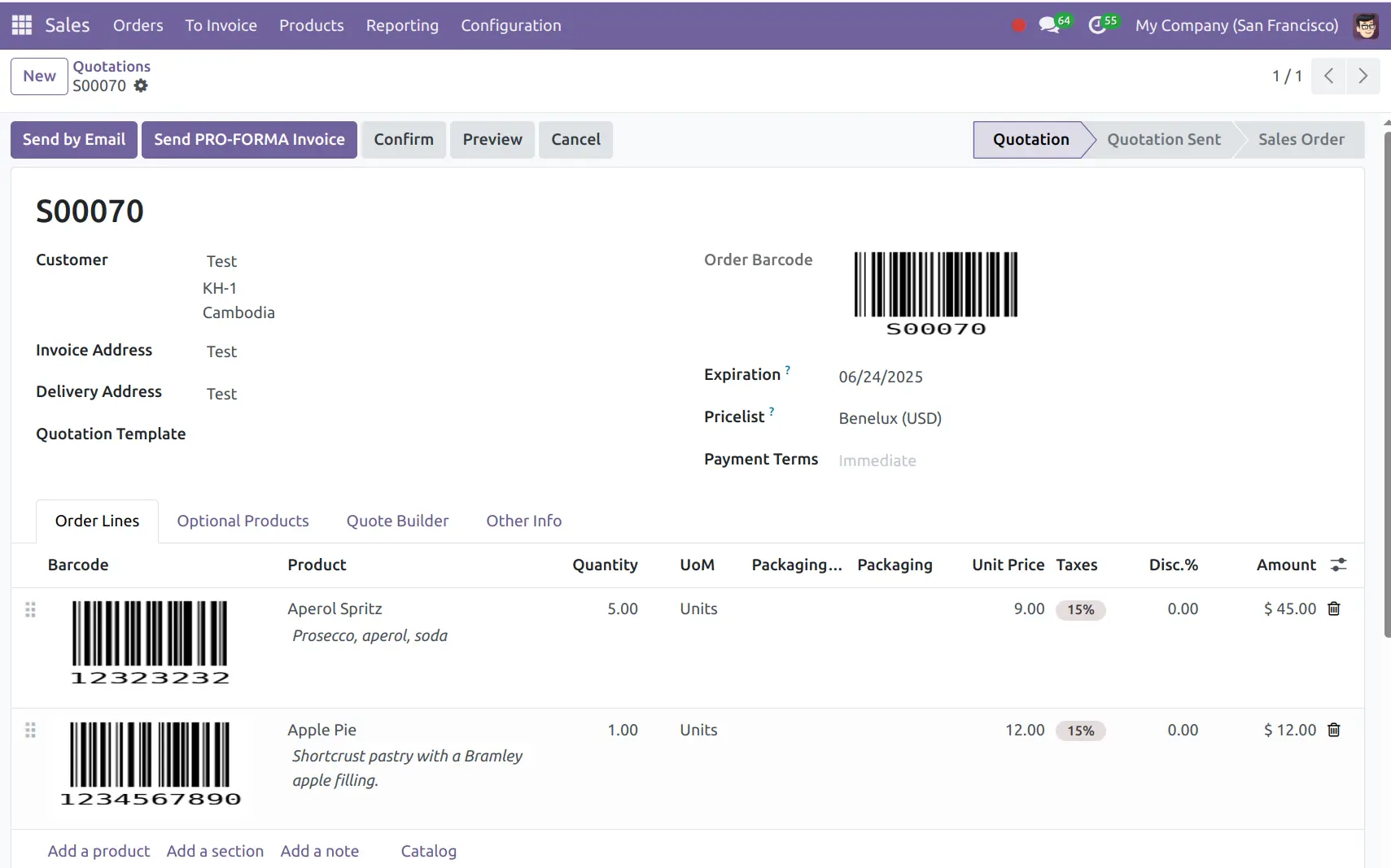Open the Reporting menu

[x=402, y=25]
